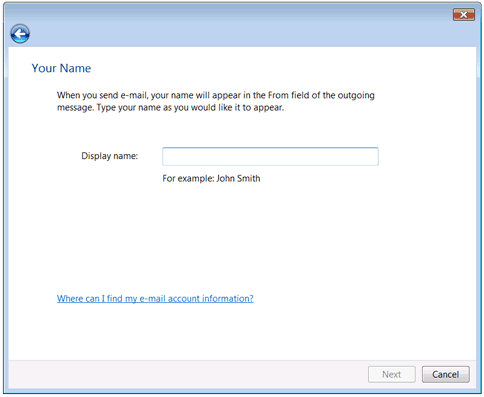The width and height of the screenshot is (484, 397).
Task: Click the 'Display name:' label
Action: click(110, 156)
